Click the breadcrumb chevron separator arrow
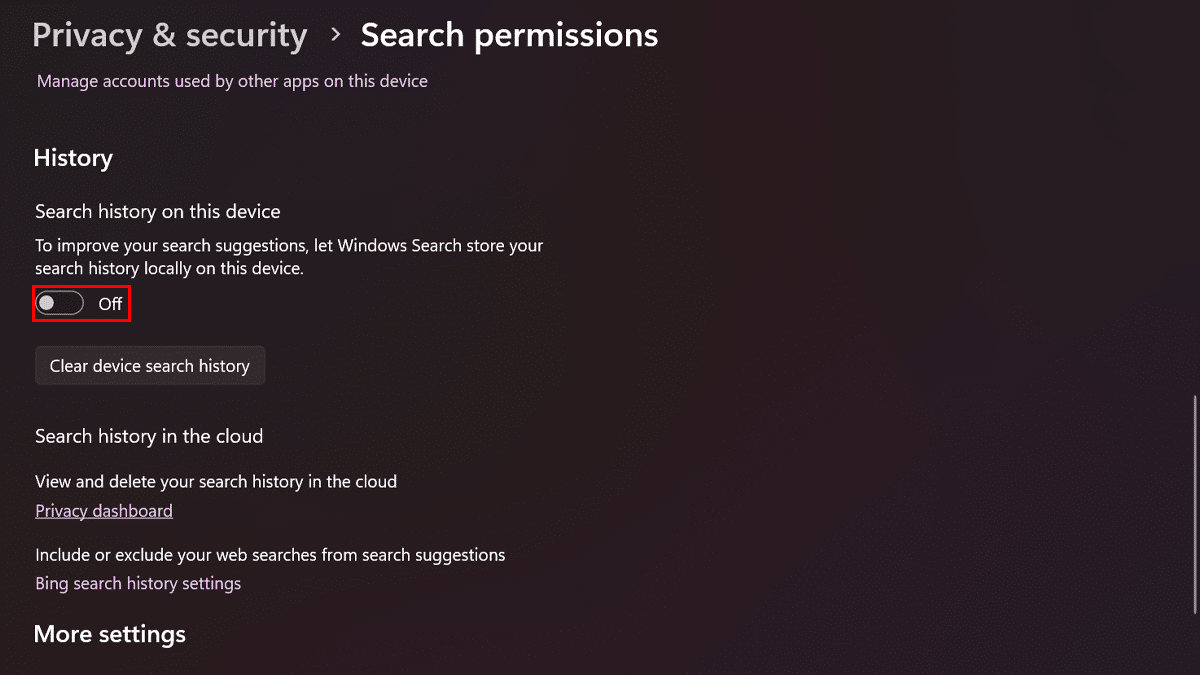 pos(335,36)
